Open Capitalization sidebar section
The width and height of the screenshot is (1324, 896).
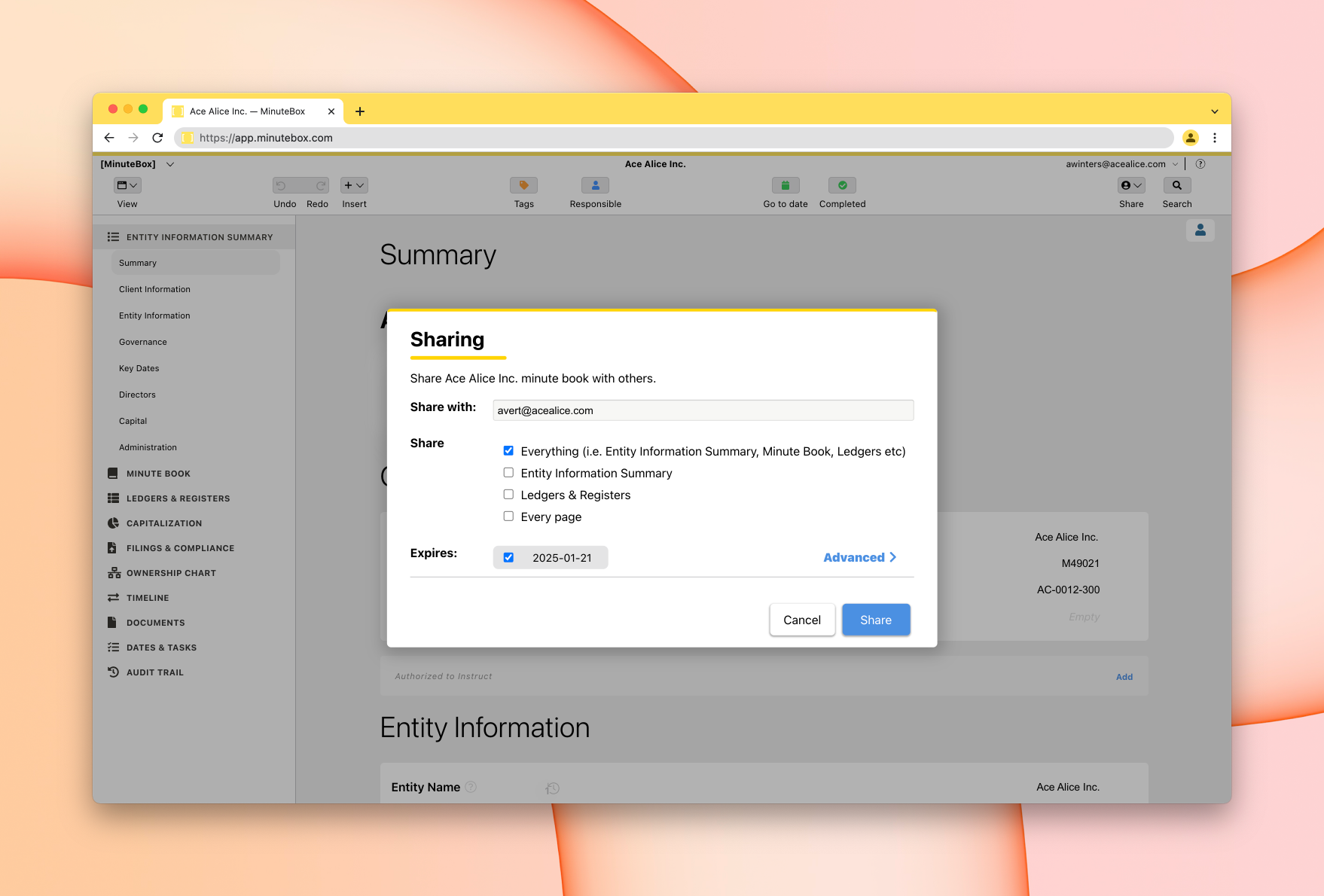[x=164, y=523]
